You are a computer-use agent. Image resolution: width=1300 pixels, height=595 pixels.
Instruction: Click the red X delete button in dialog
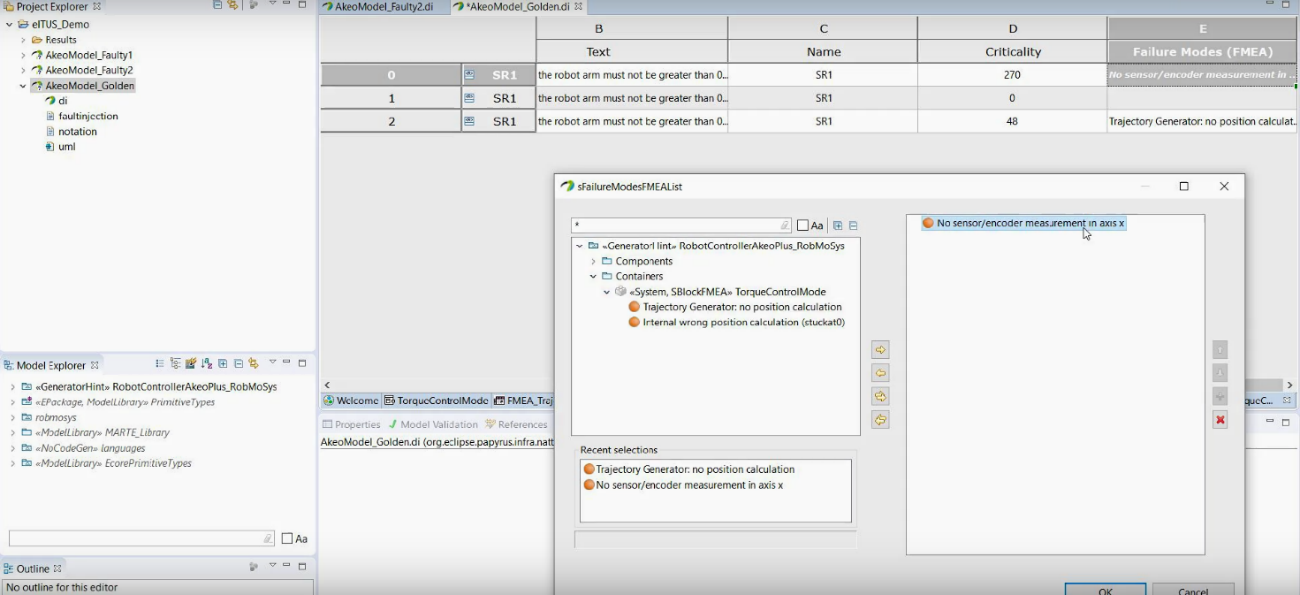pos(1220,420)
